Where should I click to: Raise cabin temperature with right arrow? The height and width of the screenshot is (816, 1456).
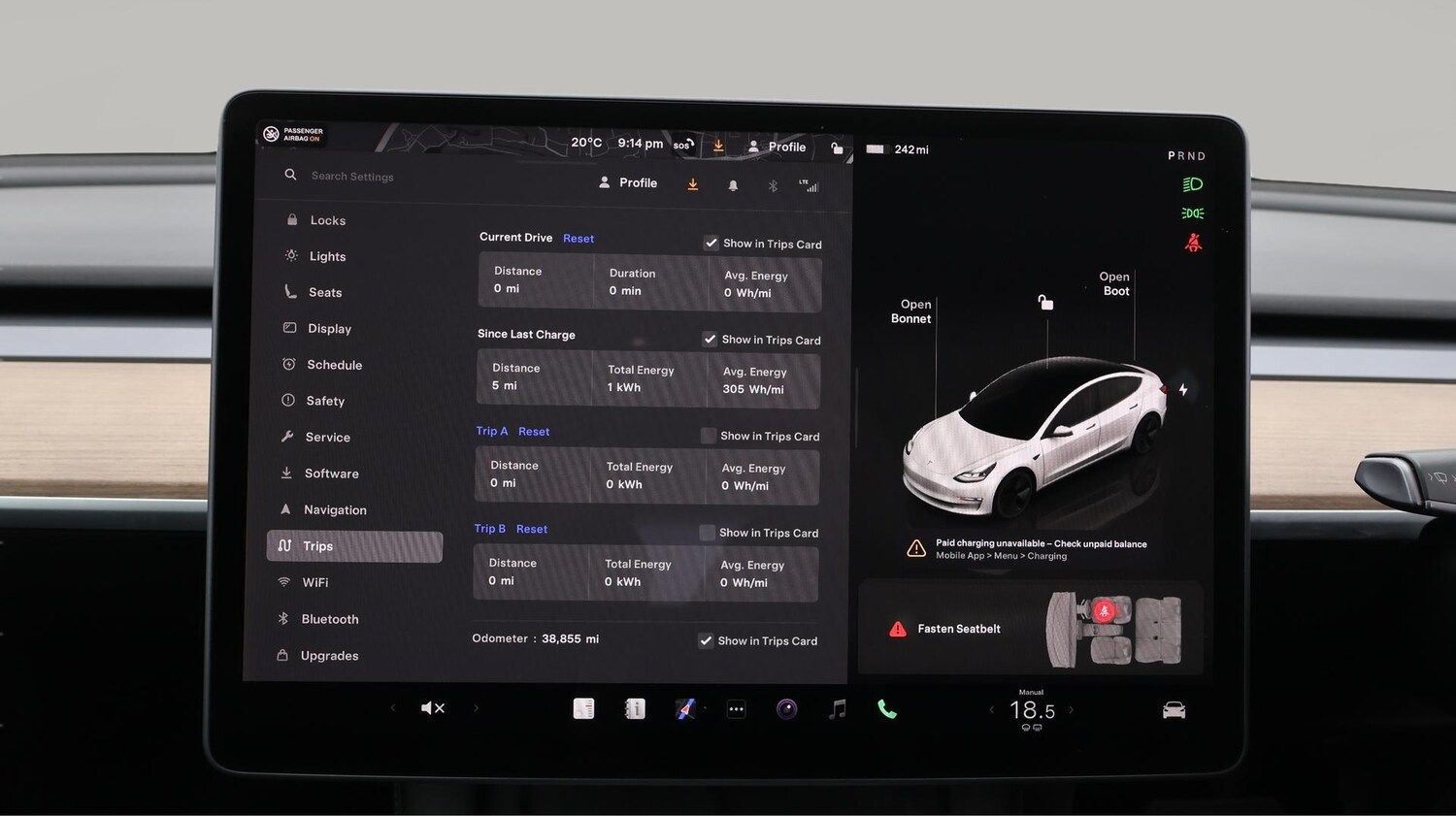[x=1071, y=710]
